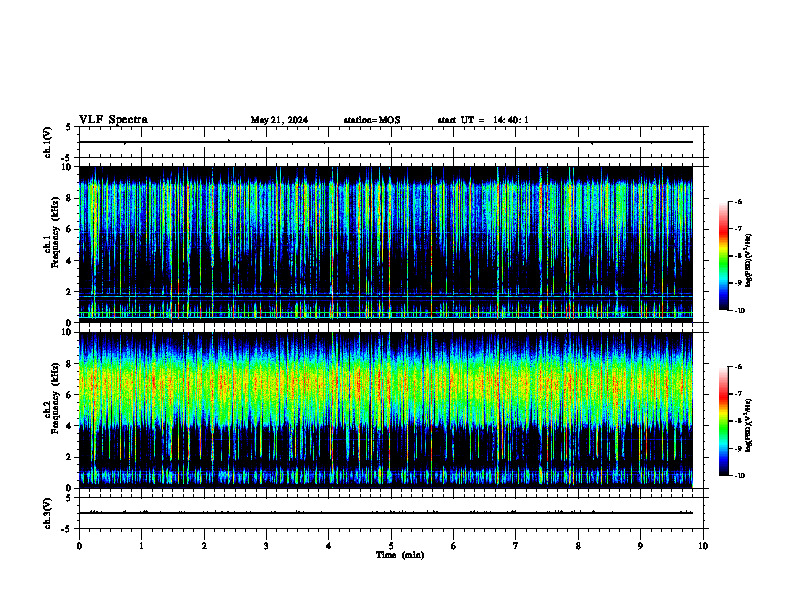
Task: Click the ch.3 voltage trace line in the bottom strip
Action: coord(385,513)
